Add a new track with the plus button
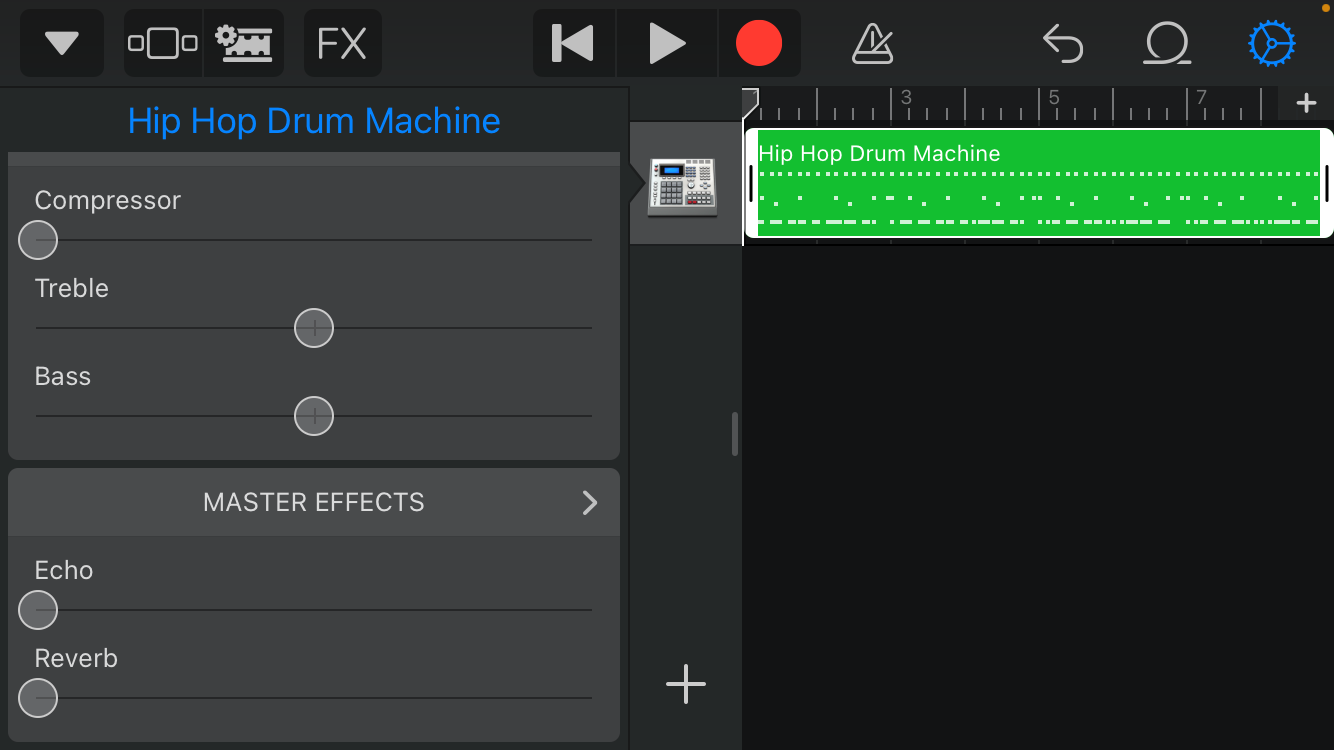The image size is (1334, 750). click(685, 685)
